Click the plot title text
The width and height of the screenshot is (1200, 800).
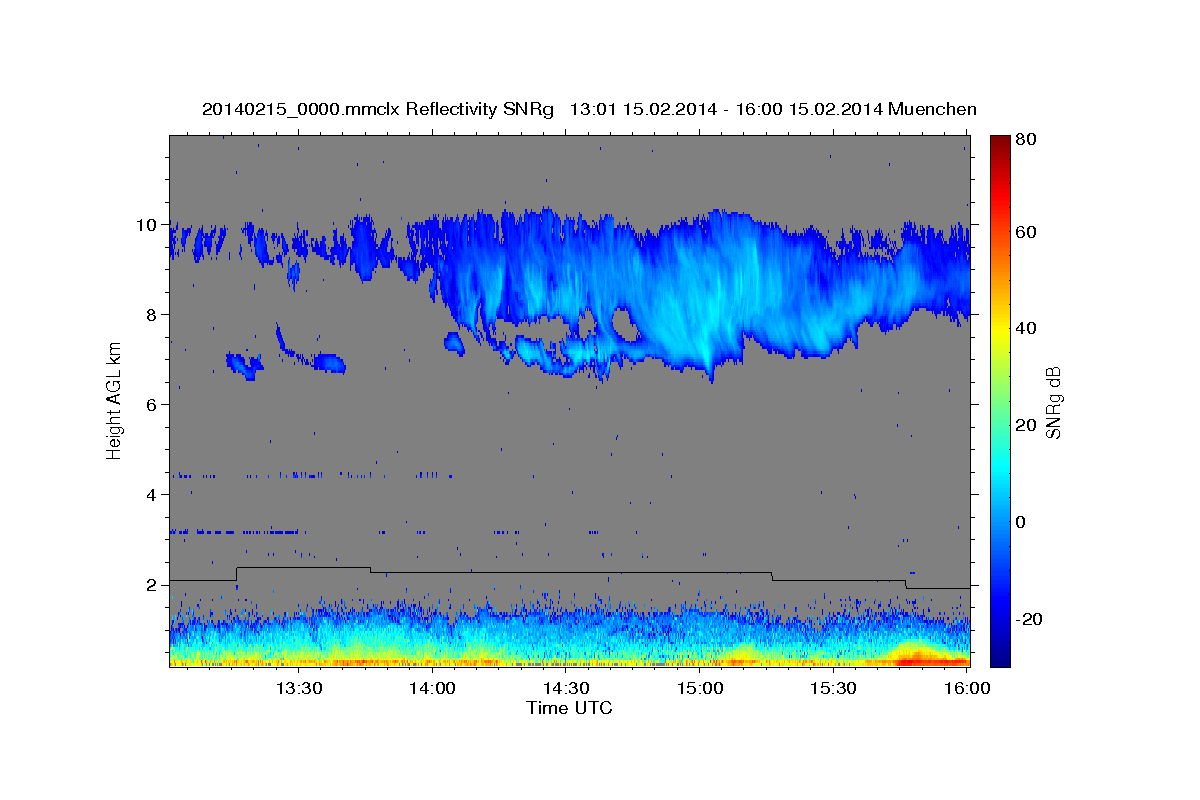(x=589, y=109)
